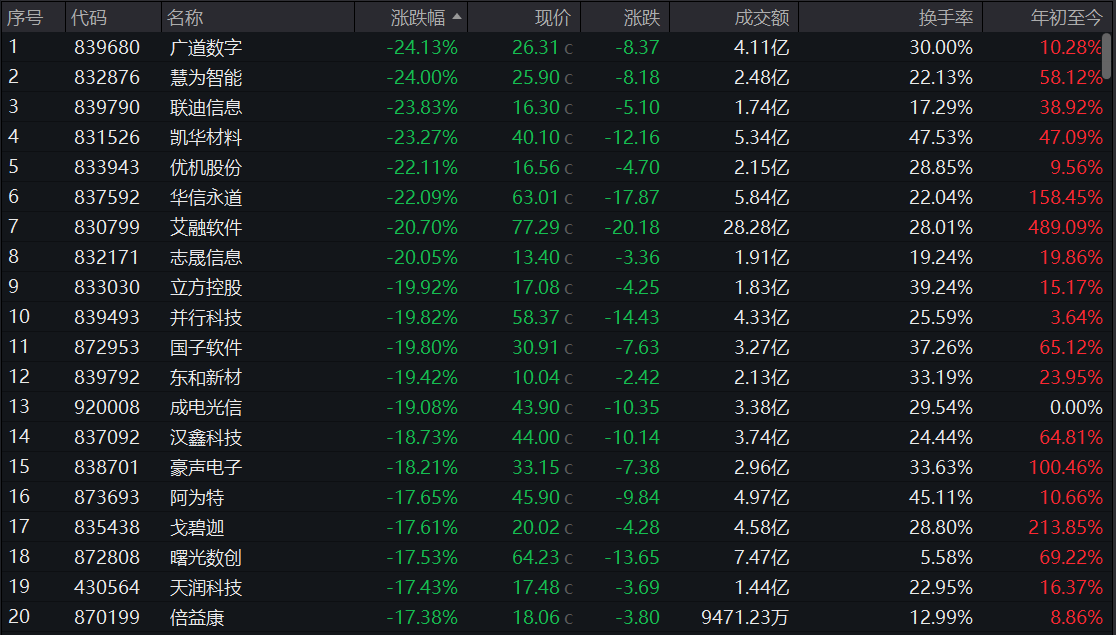The width and height of the screenshot is (1116, 635).
Task: Click the 489.09% year-to-date value
Action: coord(1065,228)
